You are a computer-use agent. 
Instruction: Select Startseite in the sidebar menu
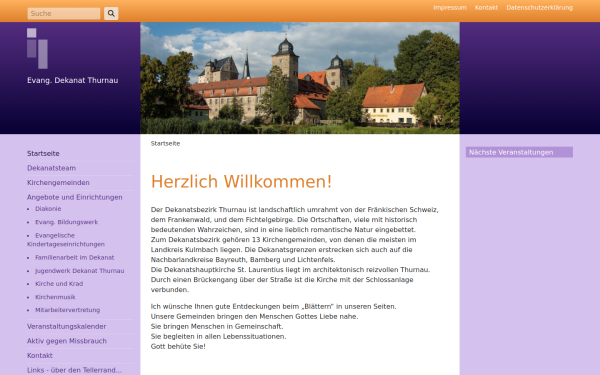click(x=43, y=153)
